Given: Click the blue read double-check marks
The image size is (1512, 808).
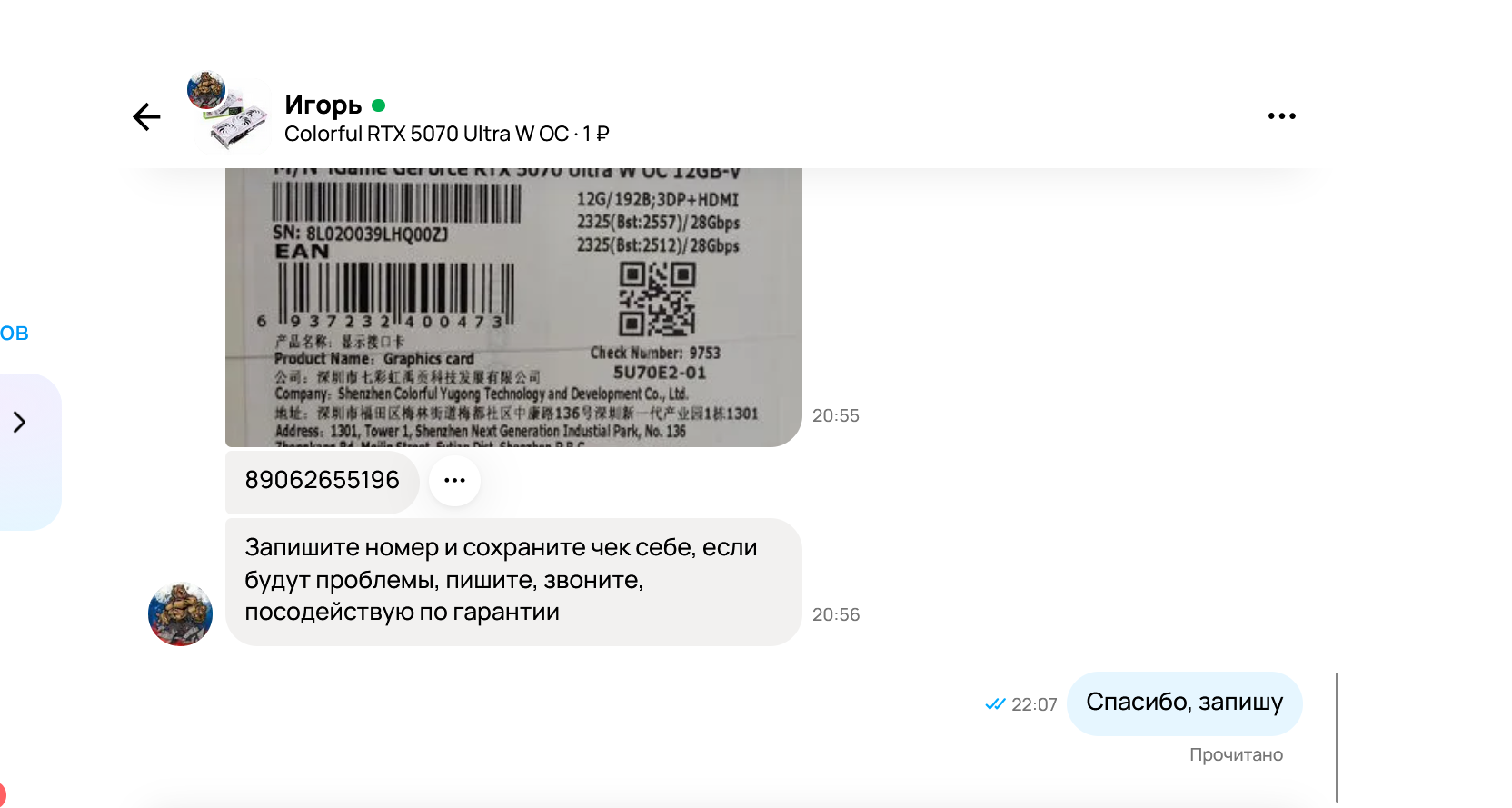Looking at the screenshot, I should pyautogui.click(x=995, y=704).
